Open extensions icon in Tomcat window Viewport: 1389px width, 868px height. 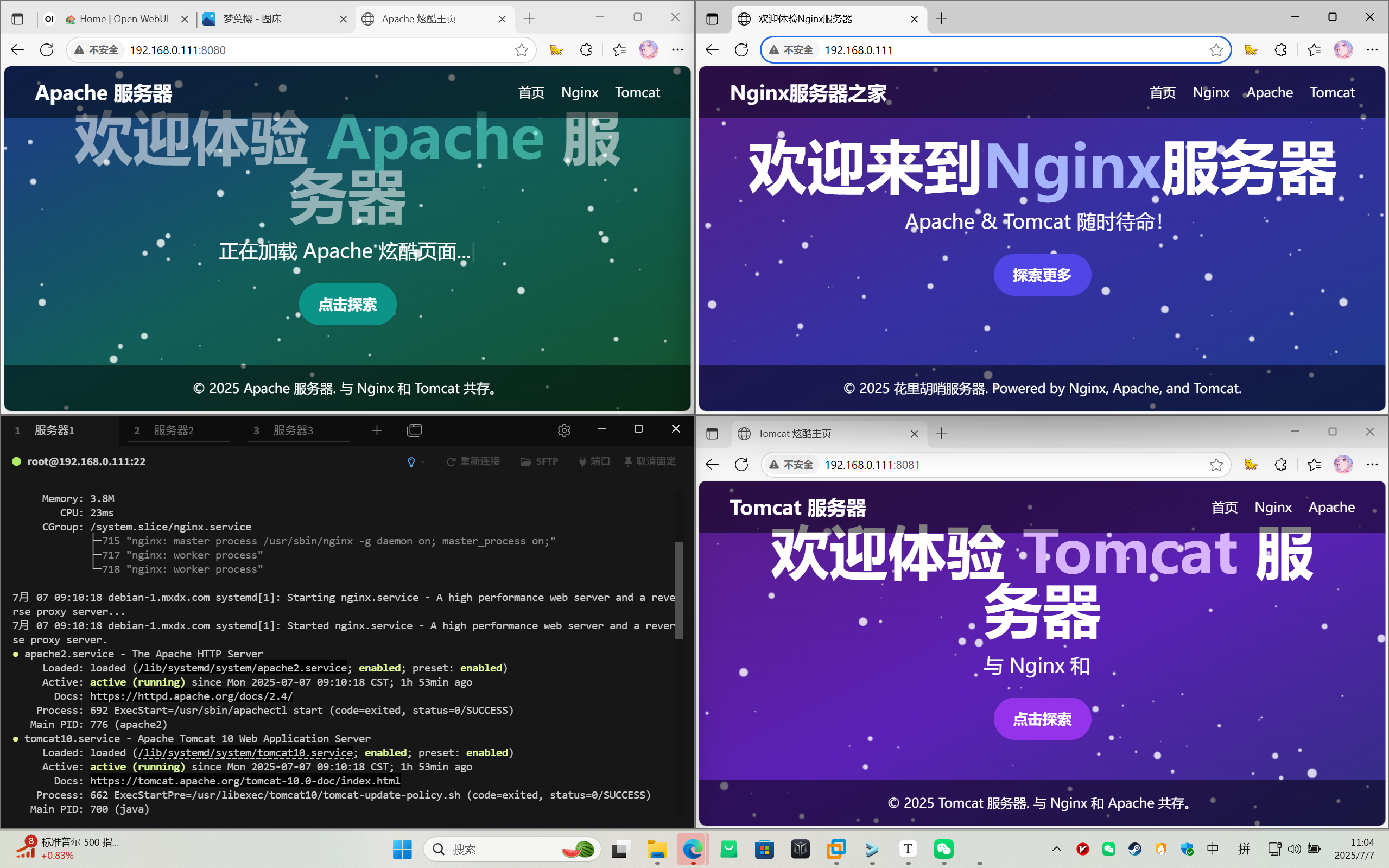pyautogui.click(x=1280, y=465)
